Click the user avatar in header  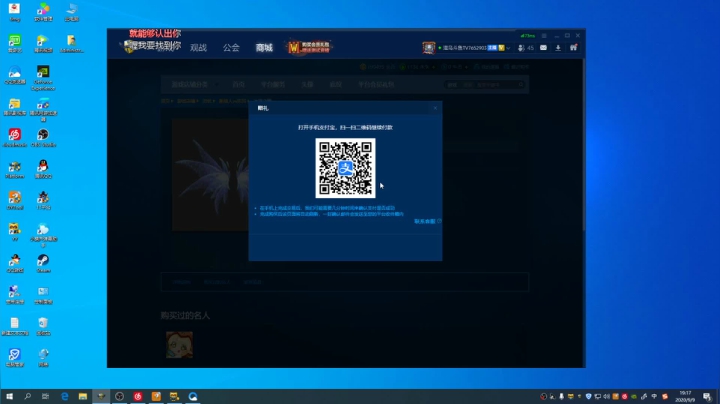click(x=428, y=48)
